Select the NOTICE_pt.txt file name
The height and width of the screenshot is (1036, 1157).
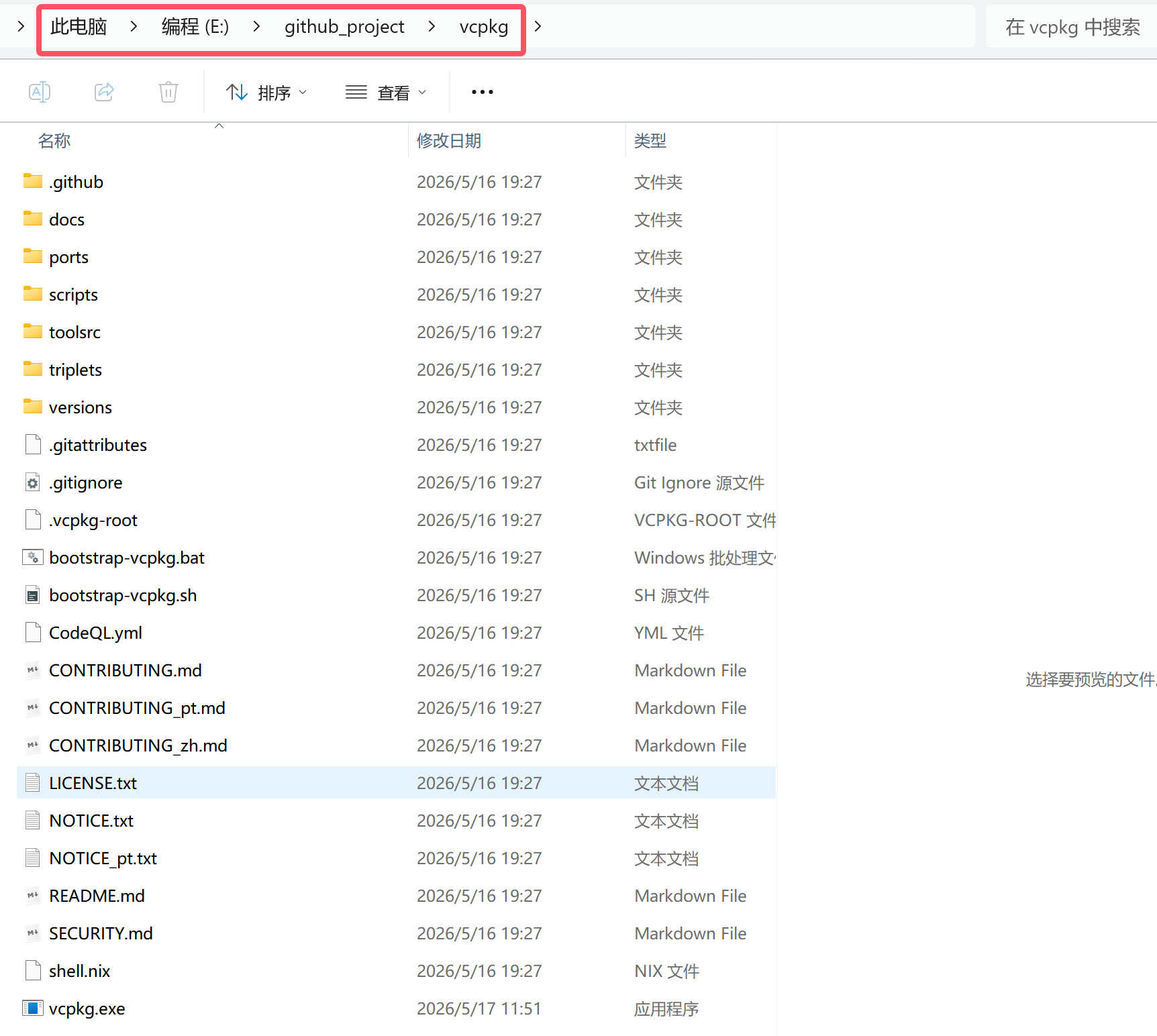[x=103, y=858]
